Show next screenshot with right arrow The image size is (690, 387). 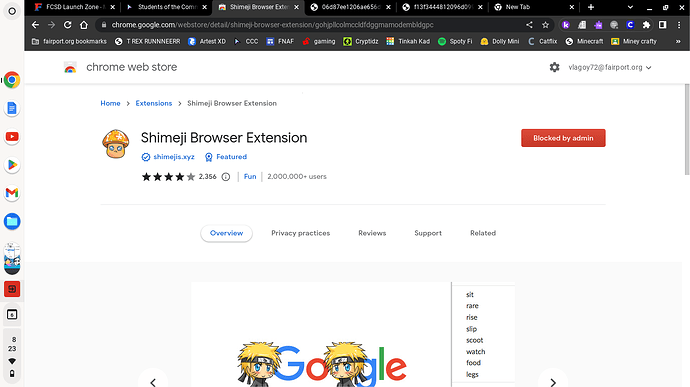point(553,381)
